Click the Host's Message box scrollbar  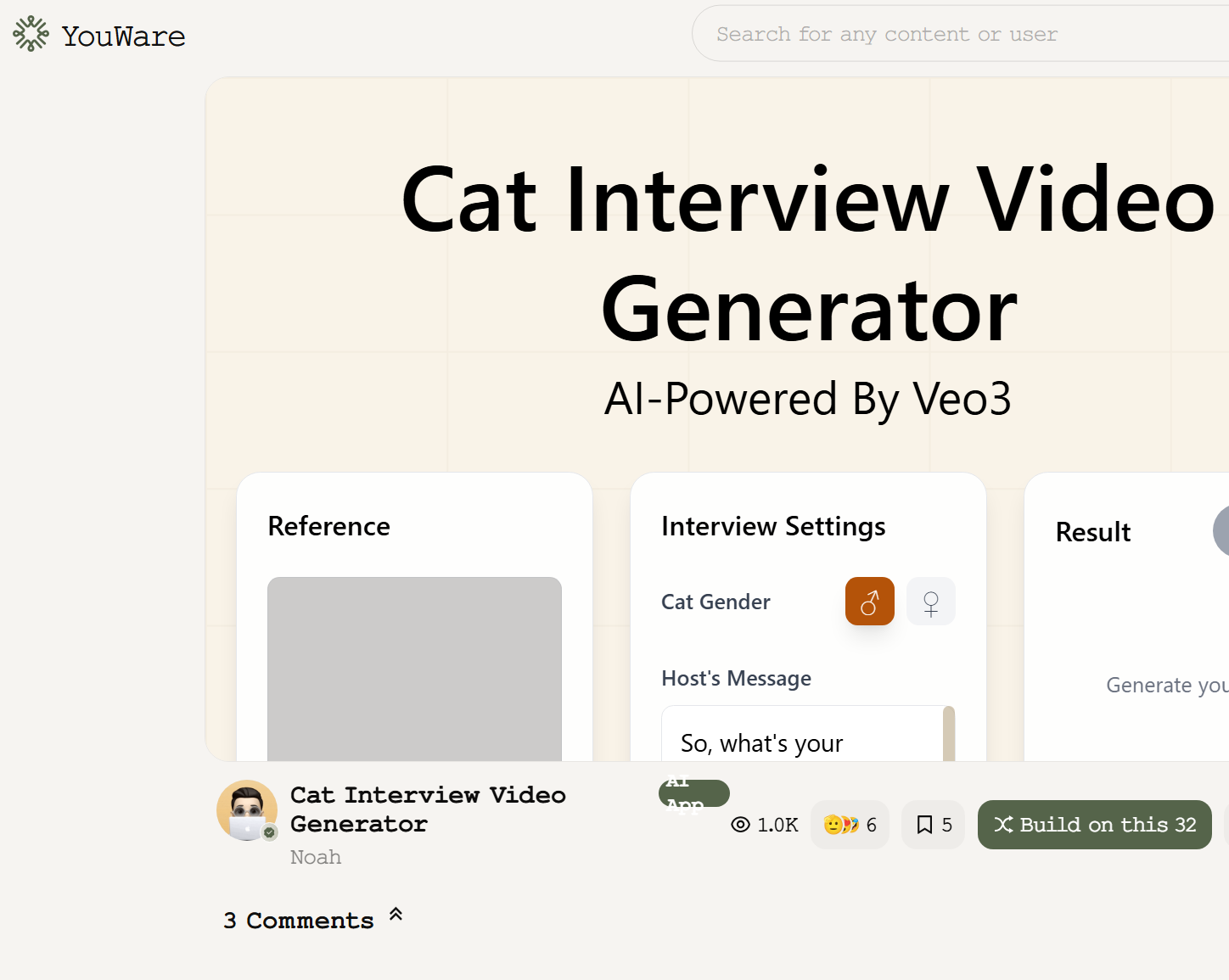coord(949,734)
